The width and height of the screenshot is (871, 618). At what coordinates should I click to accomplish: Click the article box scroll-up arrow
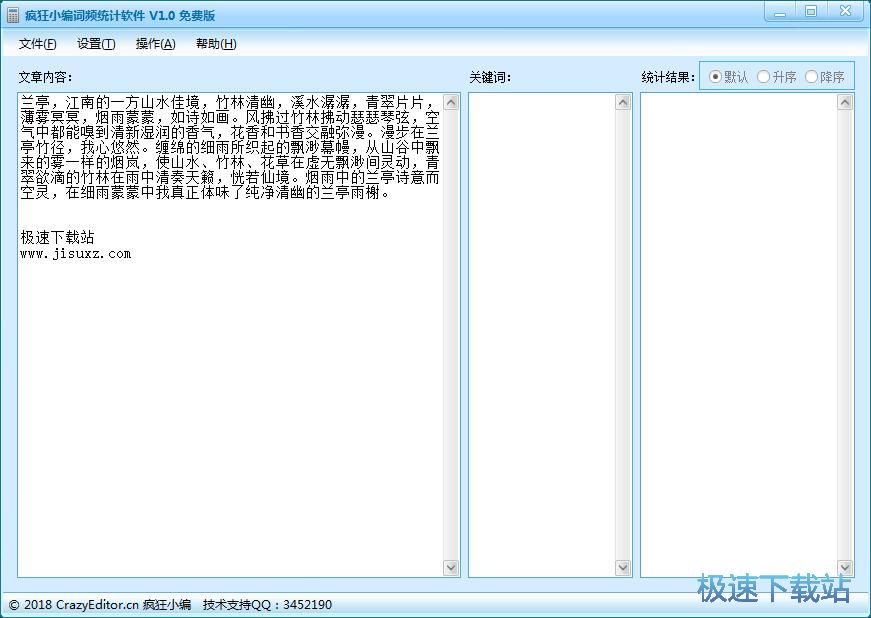tap(451, 102)
